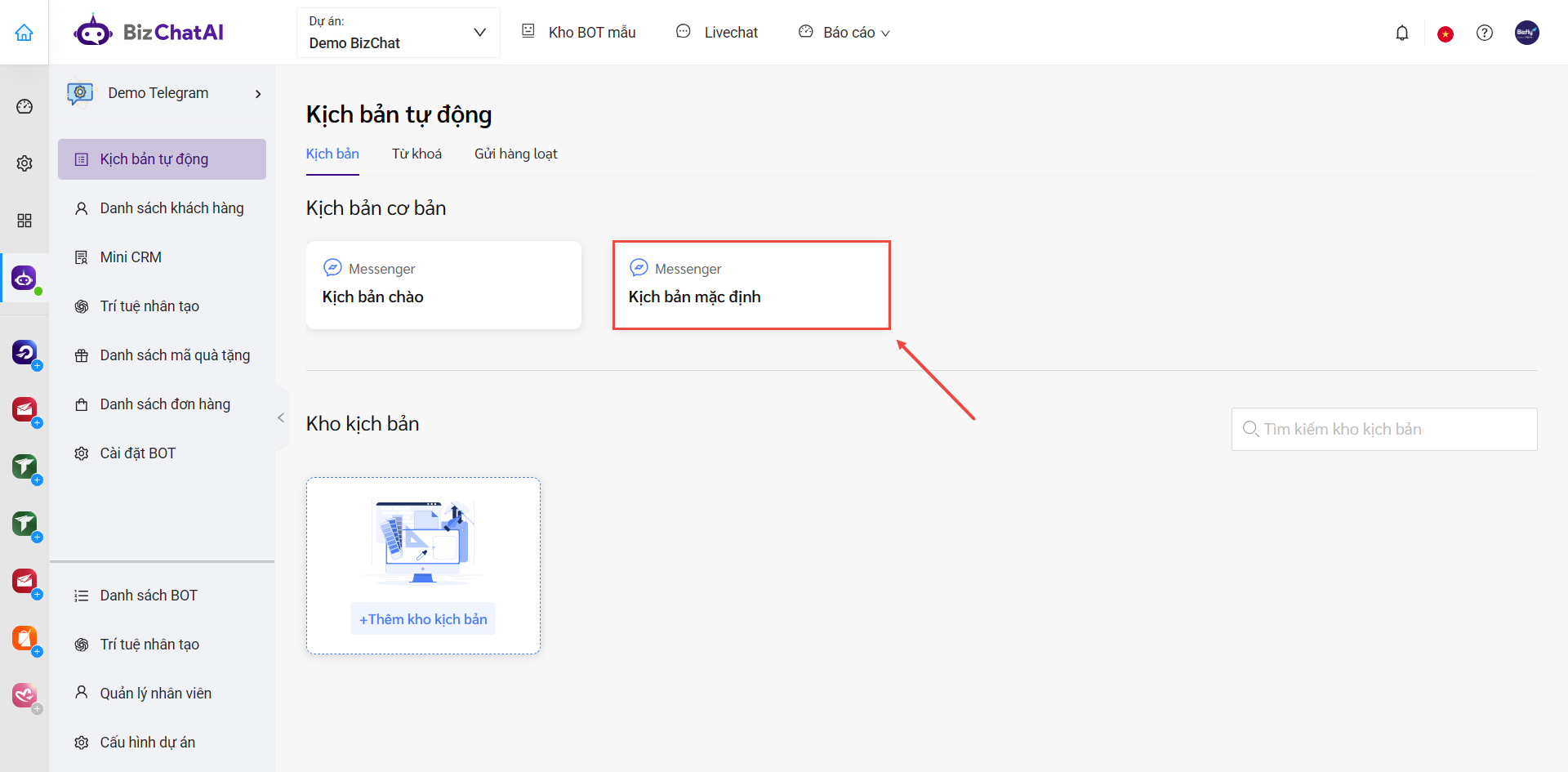
Task: Click the BizChatAI logo
Action: 149,33
